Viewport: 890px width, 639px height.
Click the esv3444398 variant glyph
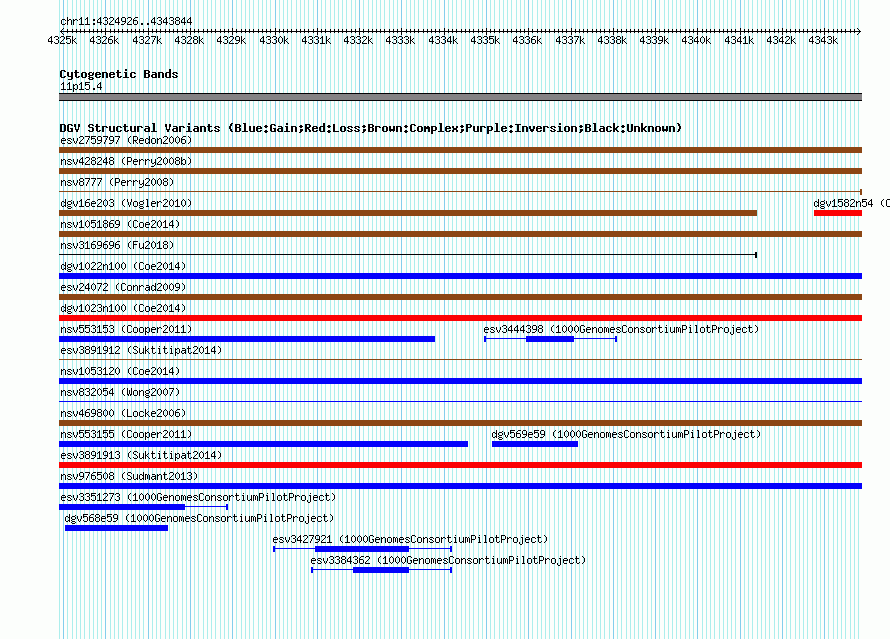tap(551, 339)
